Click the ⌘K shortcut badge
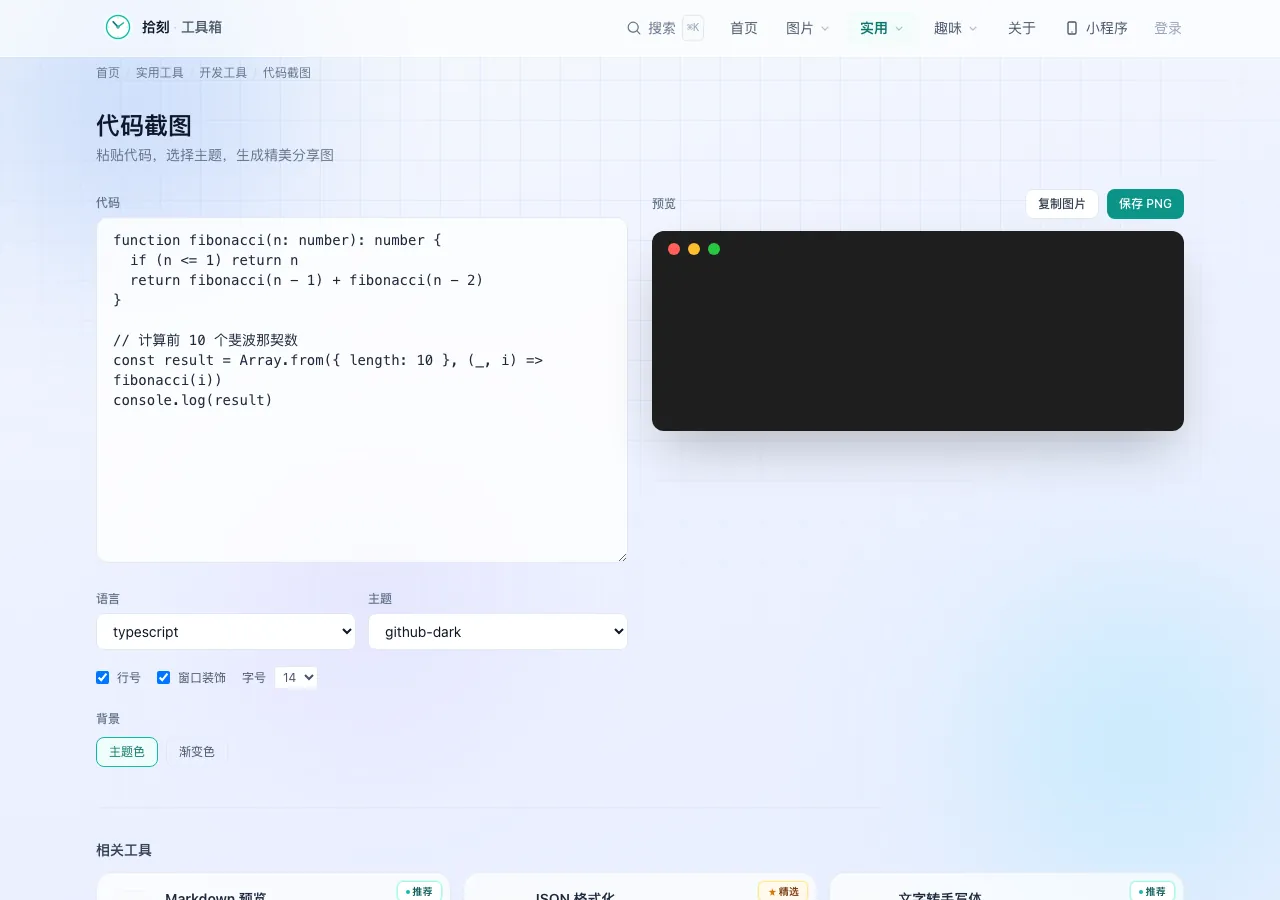This screenshot has height=900, width=1280. pos(693,28)
